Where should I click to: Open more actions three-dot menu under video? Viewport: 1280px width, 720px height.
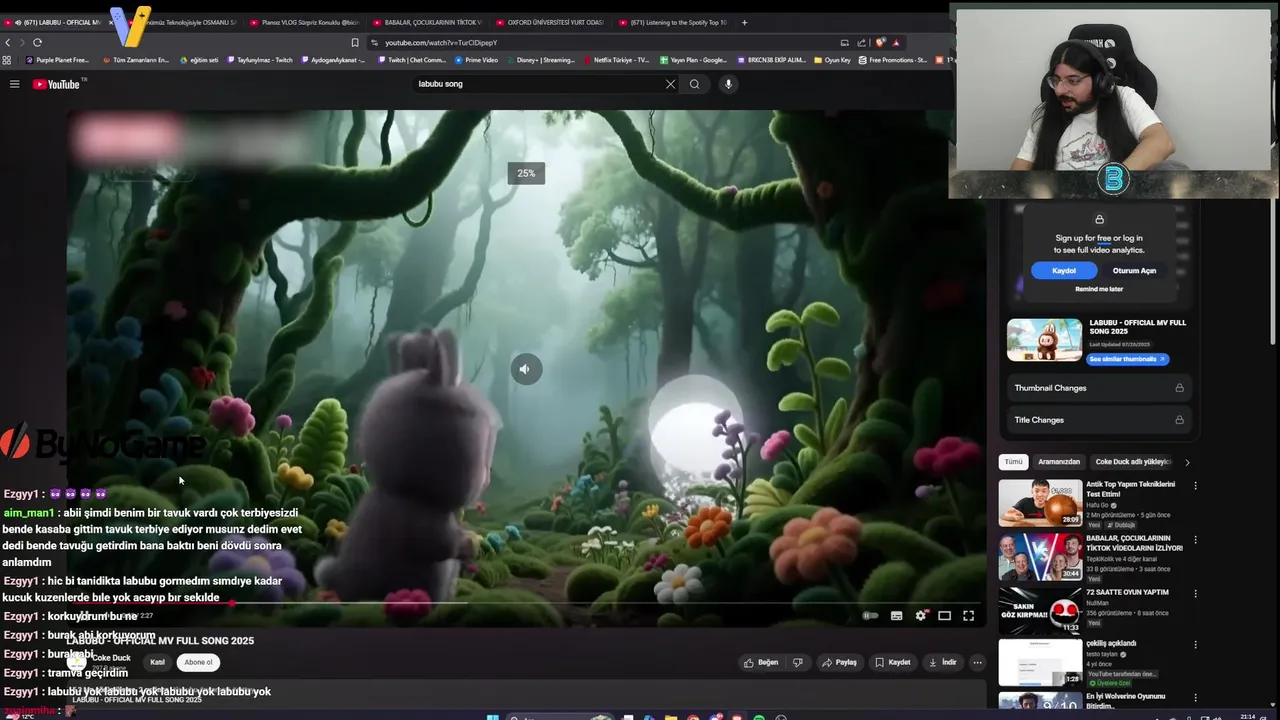(977, 662)
